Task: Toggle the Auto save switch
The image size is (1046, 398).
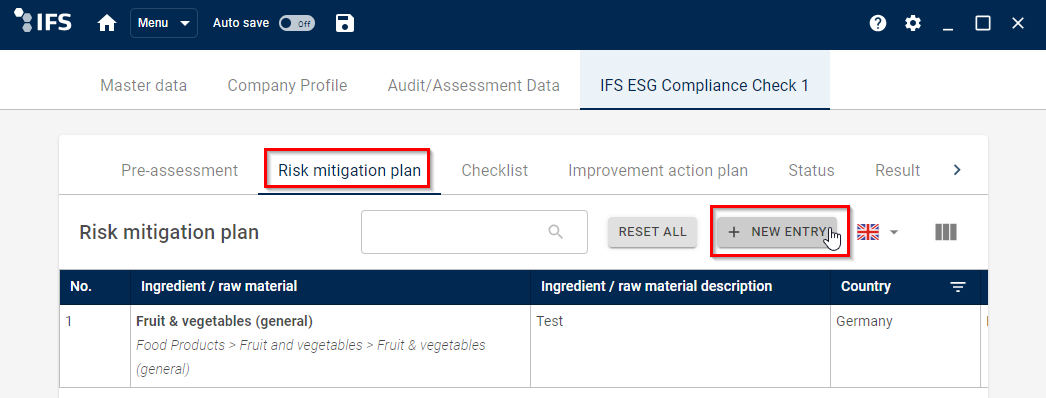Action: (297, 23)
